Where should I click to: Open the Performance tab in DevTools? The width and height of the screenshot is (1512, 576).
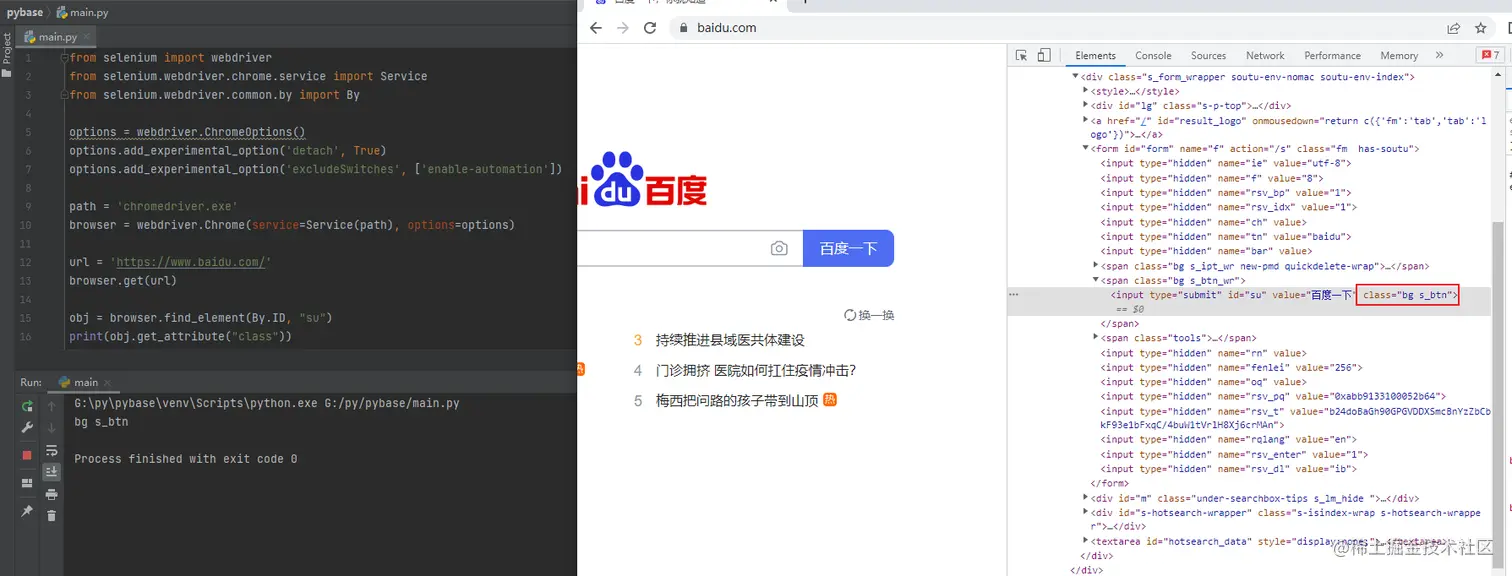[1332, 56]
